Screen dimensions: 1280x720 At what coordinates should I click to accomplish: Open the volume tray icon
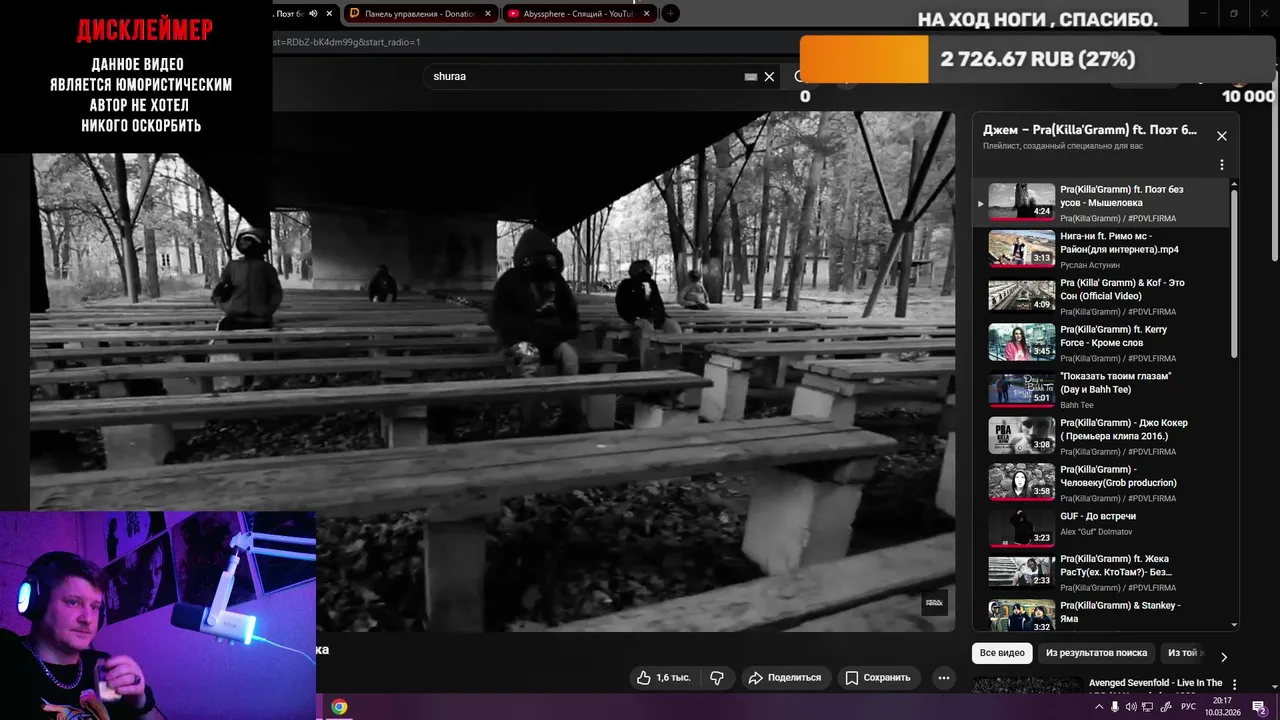(x=1131, y=707)
